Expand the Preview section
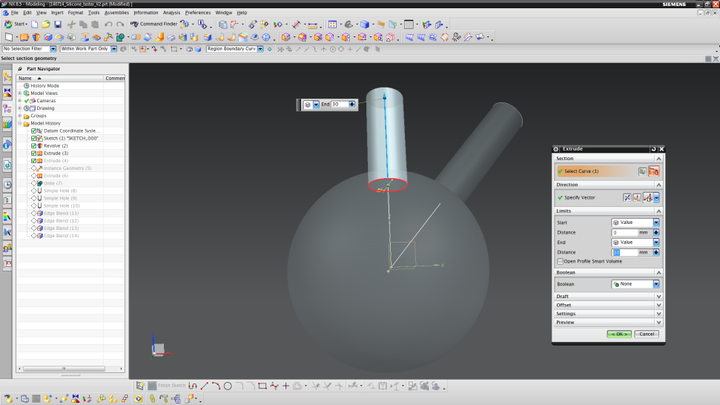 coord(608,322)
